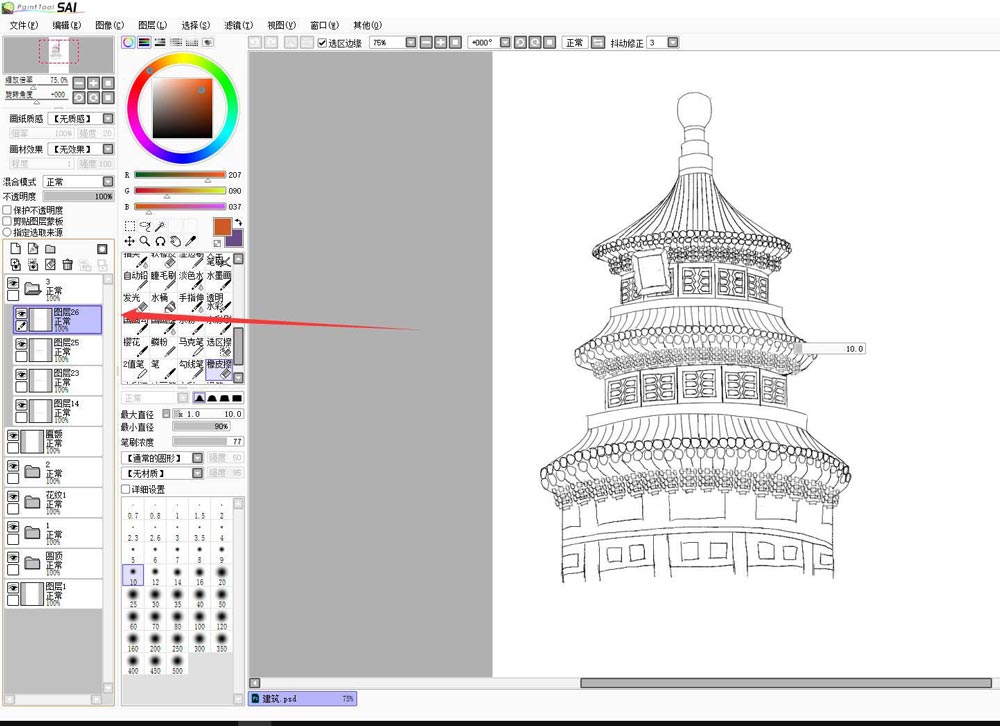Enable the 保护不透明度 checkbox
1000x726 pixels.
pyautogui.click(x=7, y=210)
